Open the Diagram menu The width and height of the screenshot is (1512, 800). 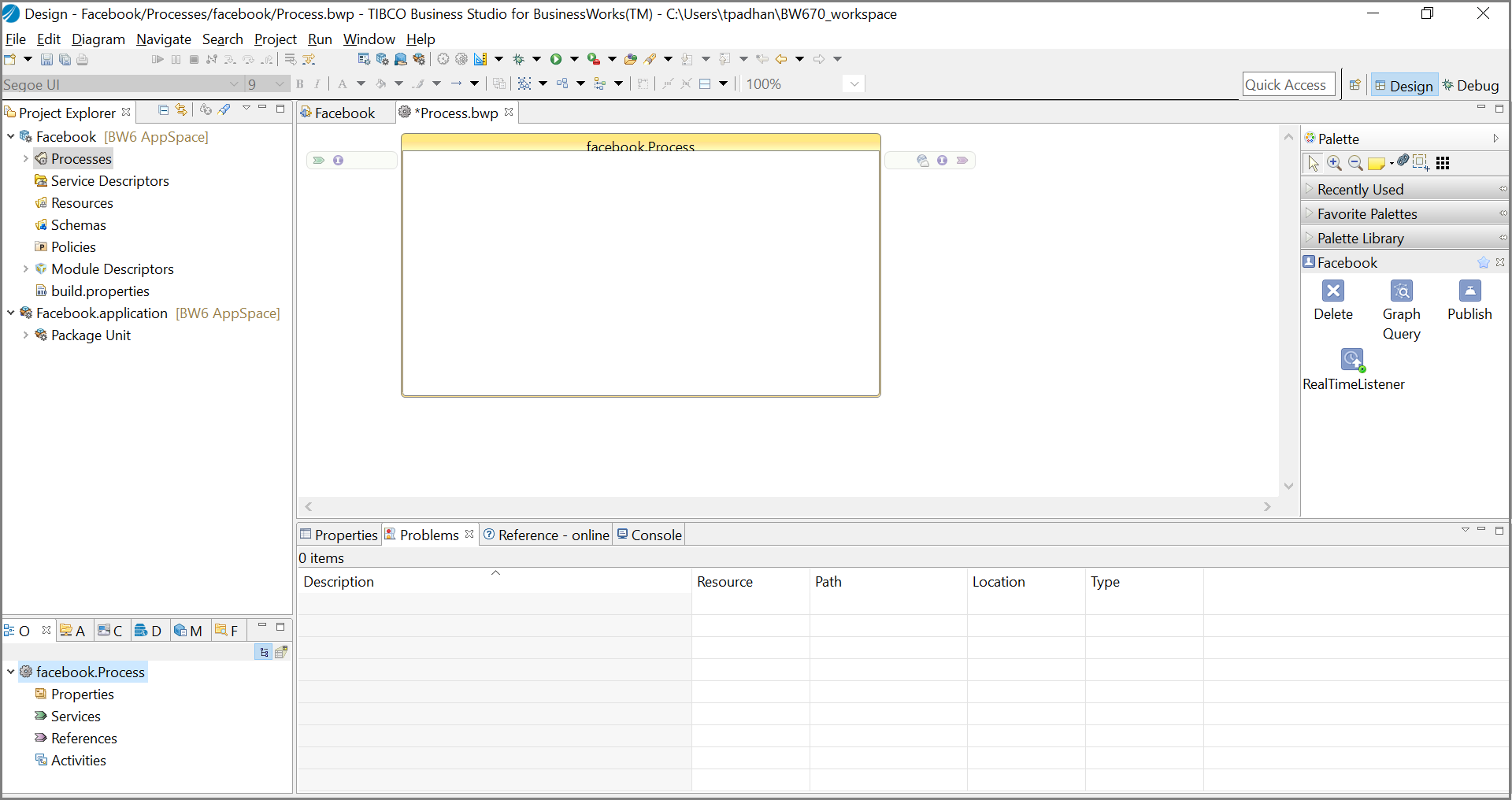pyautogui.click(x=98, y=39)
